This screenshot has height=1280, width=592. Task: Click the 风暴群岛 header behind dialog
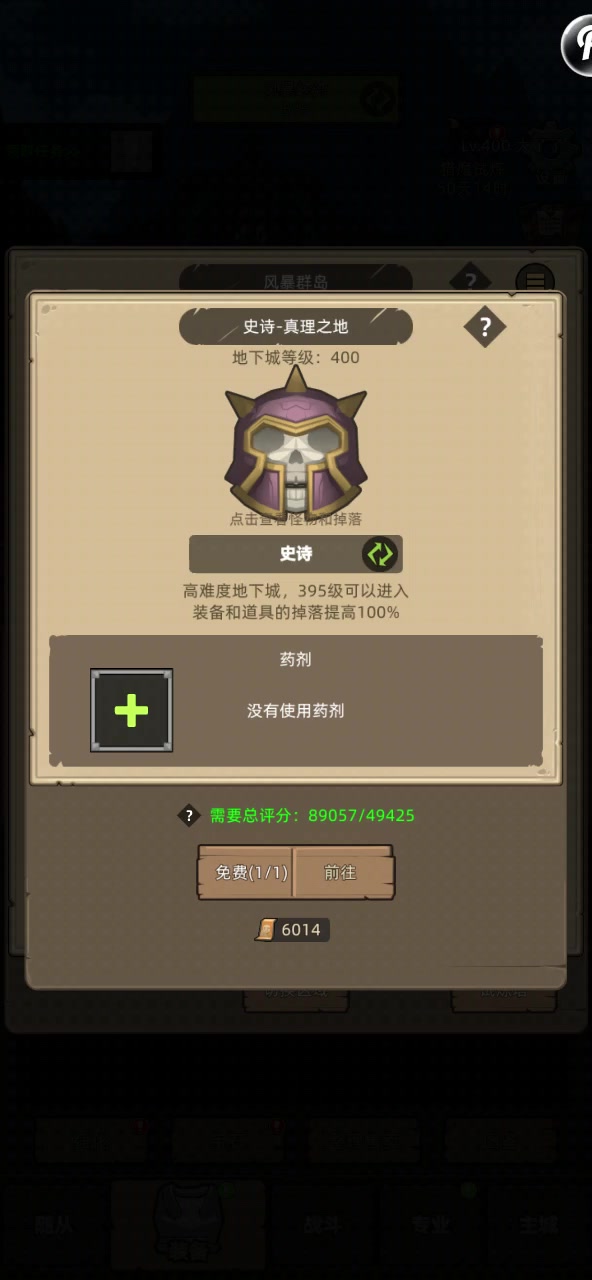pos(296,280)
